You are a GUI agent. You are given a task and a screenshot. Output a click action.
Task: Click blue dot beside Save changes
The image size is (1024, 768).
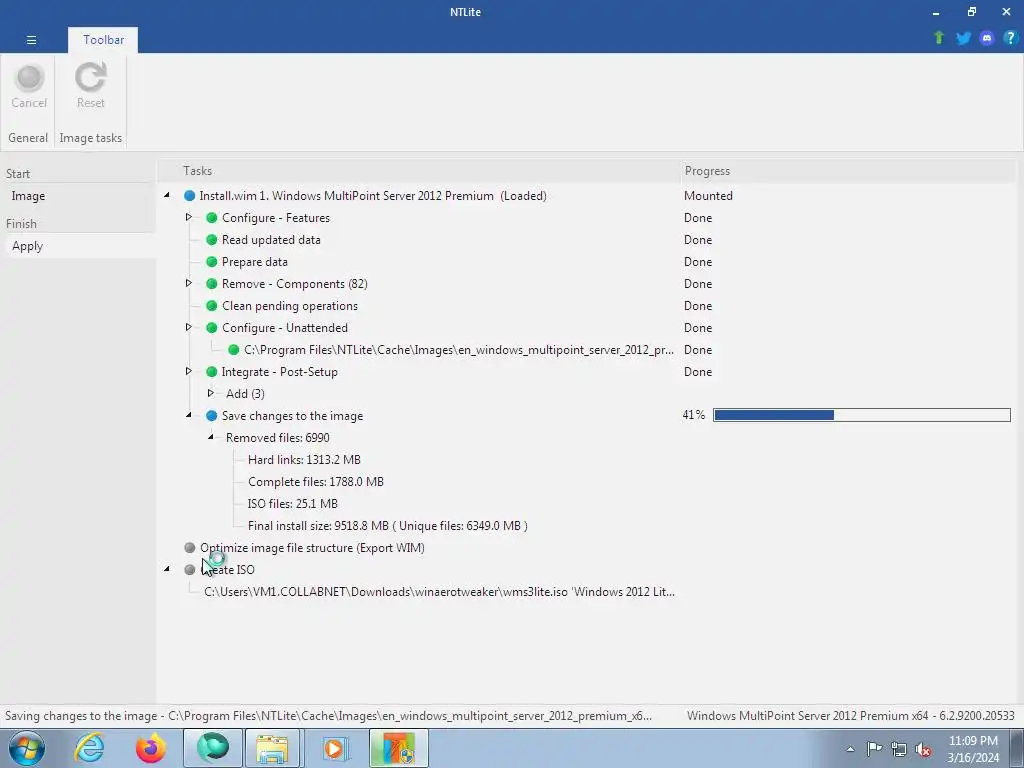coord(212,416)
